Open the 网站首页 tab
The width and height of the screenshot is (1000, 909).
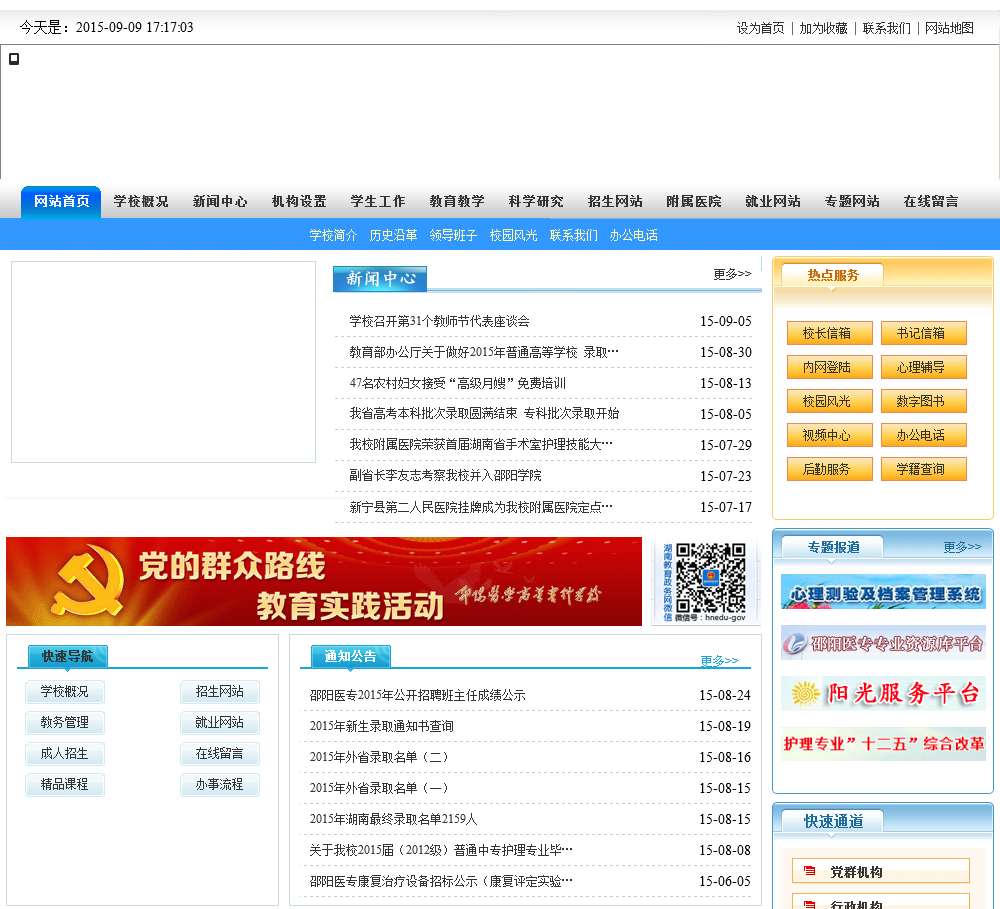pyautogui.click(x=61, y=202)
